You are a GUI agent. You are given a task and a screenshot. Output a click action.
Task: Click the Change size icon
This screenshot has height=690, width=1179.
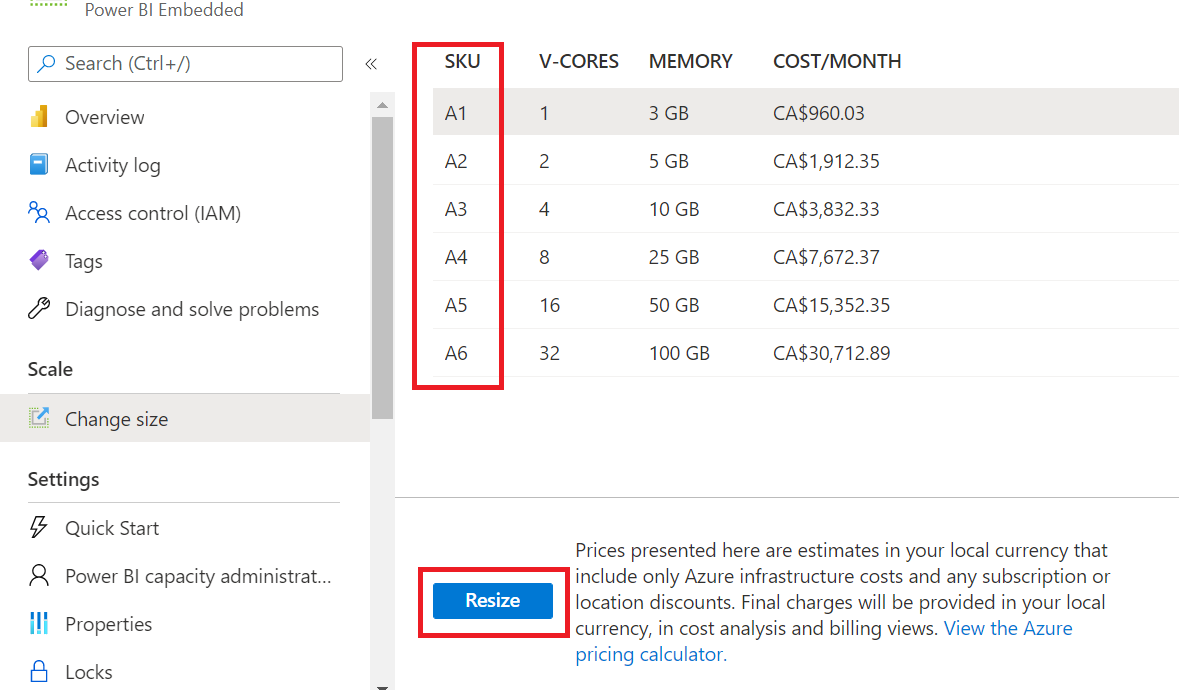(x=39, y=419)
